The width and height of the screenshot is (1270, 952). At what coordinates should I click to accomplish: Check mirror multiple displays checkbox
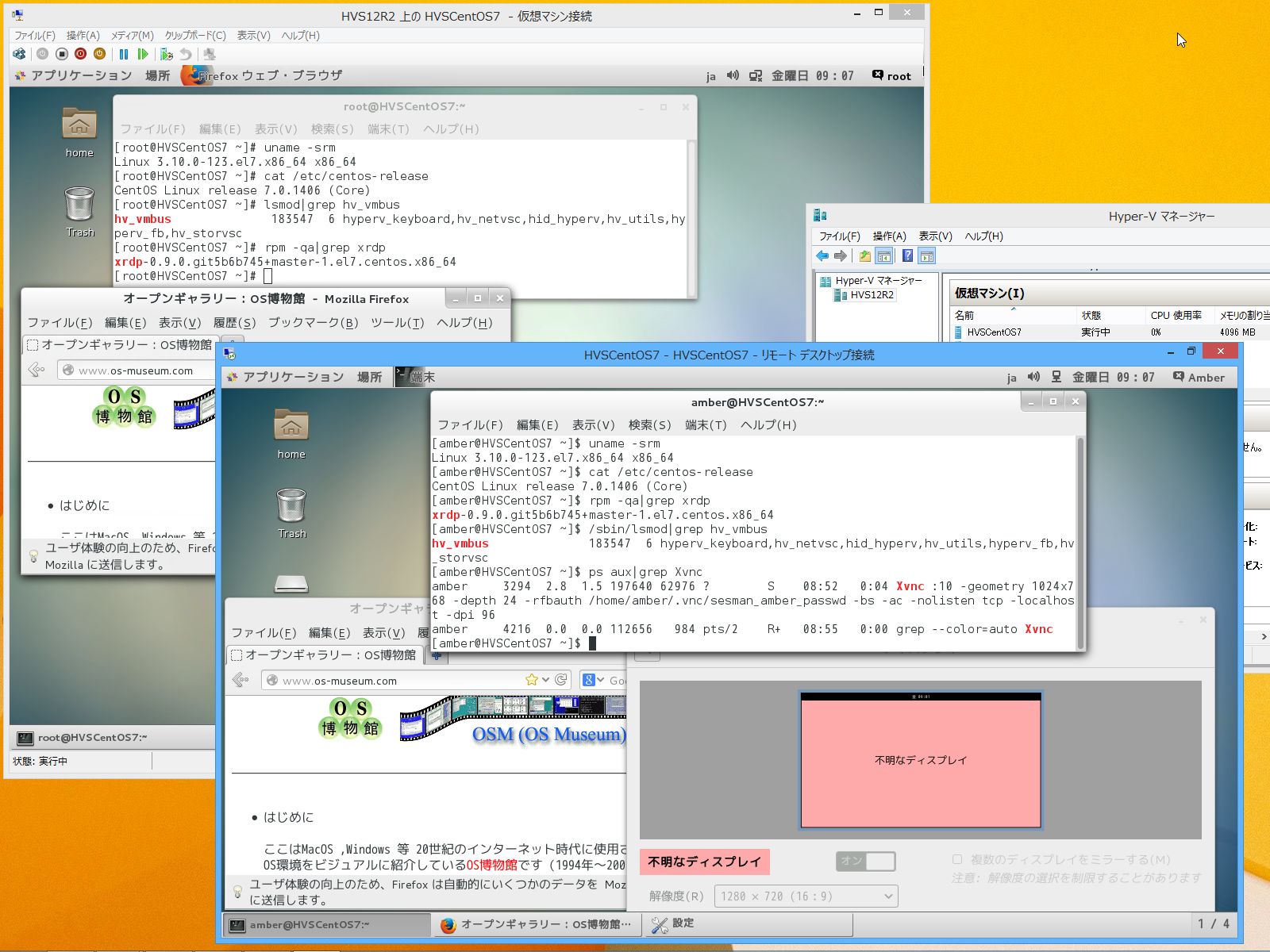957,859
